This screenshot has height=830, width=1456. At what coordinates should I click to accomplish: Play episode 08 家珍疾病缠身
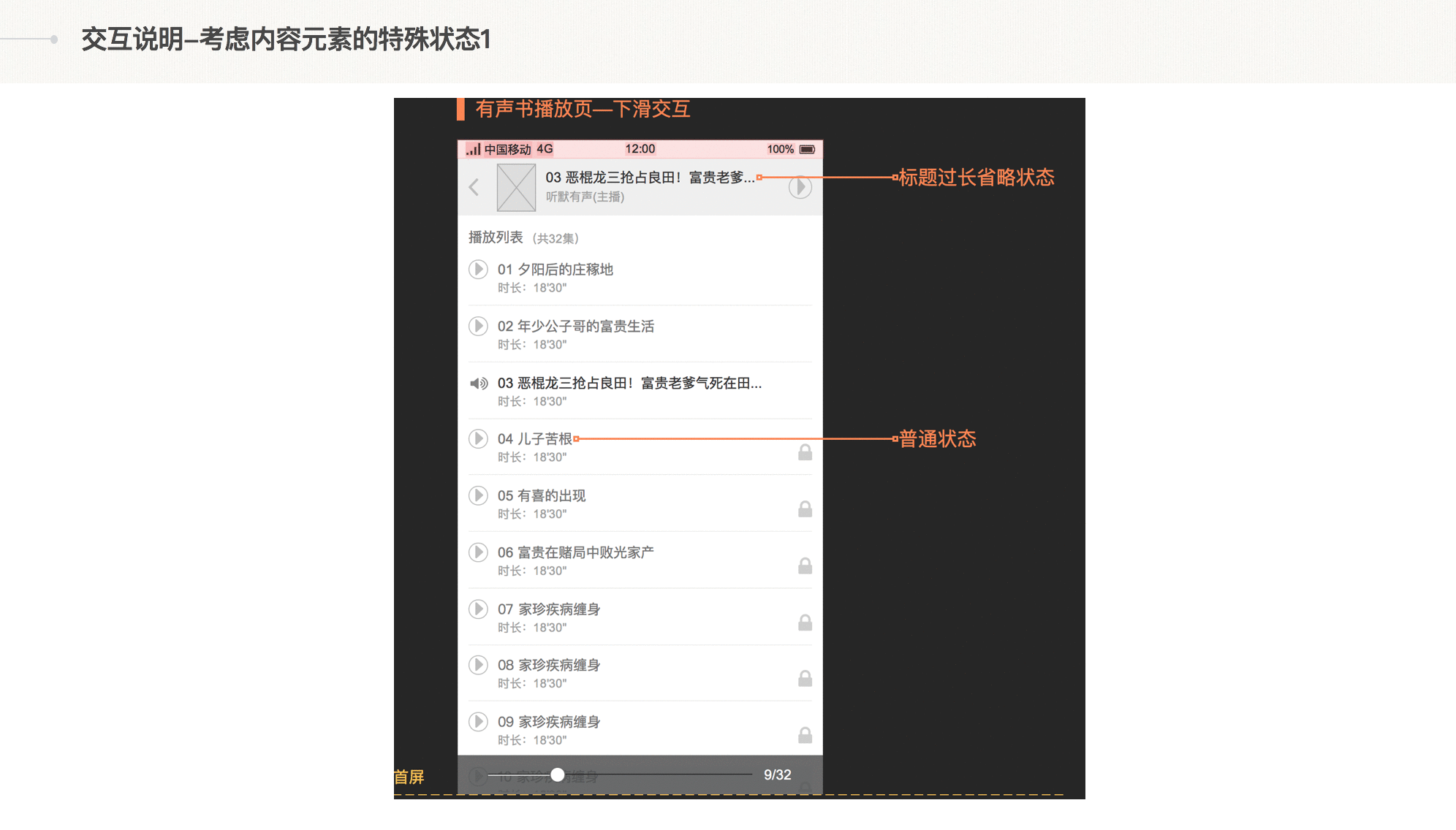point(478,665)
